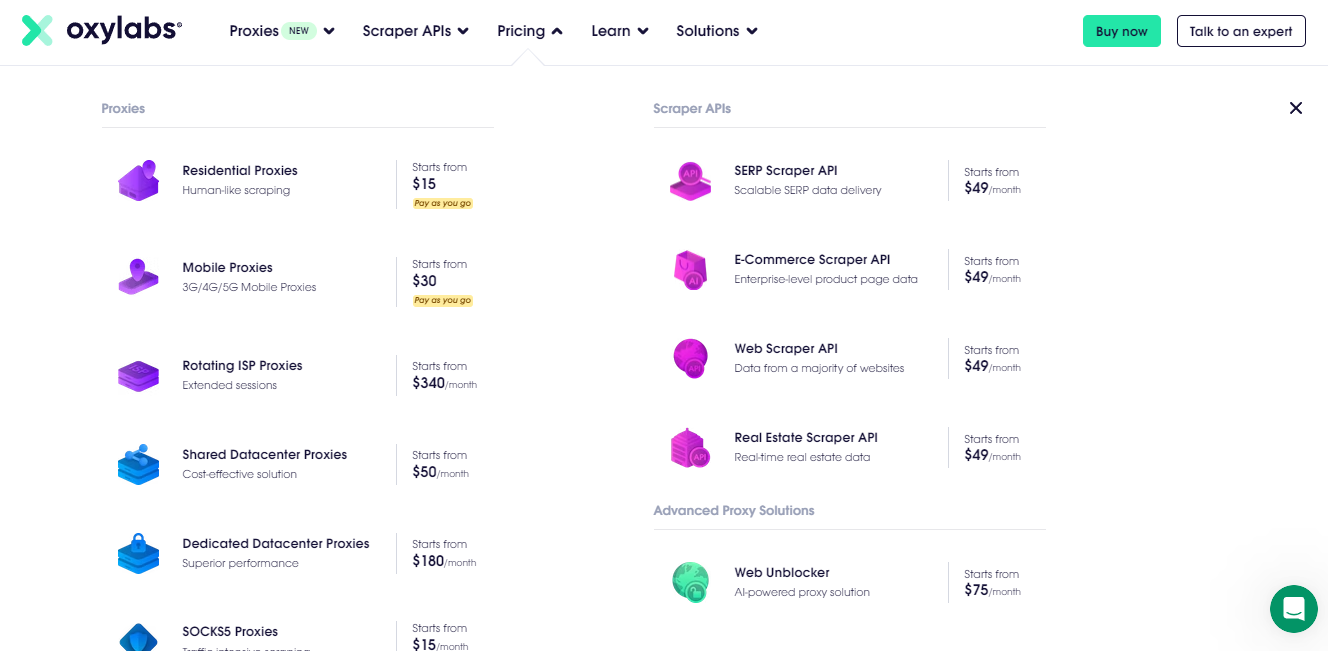Click Web Scraper API $49/month price

(992, 366)
